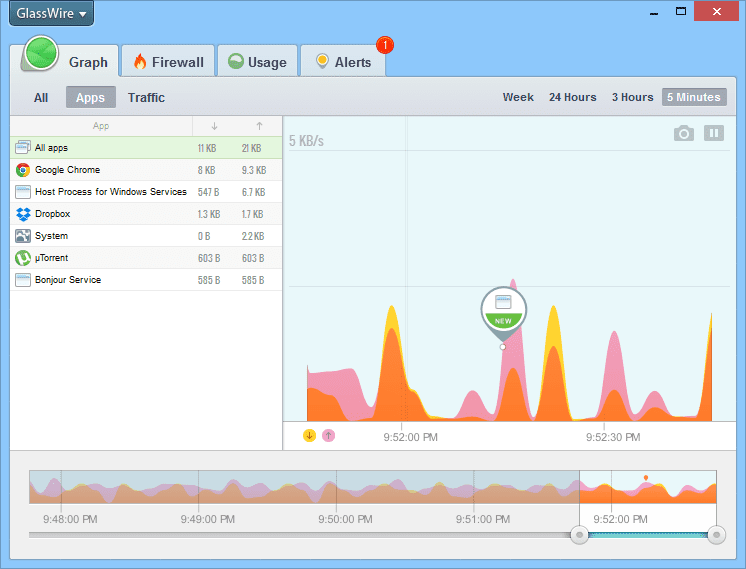This screenshot has height=569, width=746.
Task: Click the Host Process window icon
Action: tap(23, 192)
